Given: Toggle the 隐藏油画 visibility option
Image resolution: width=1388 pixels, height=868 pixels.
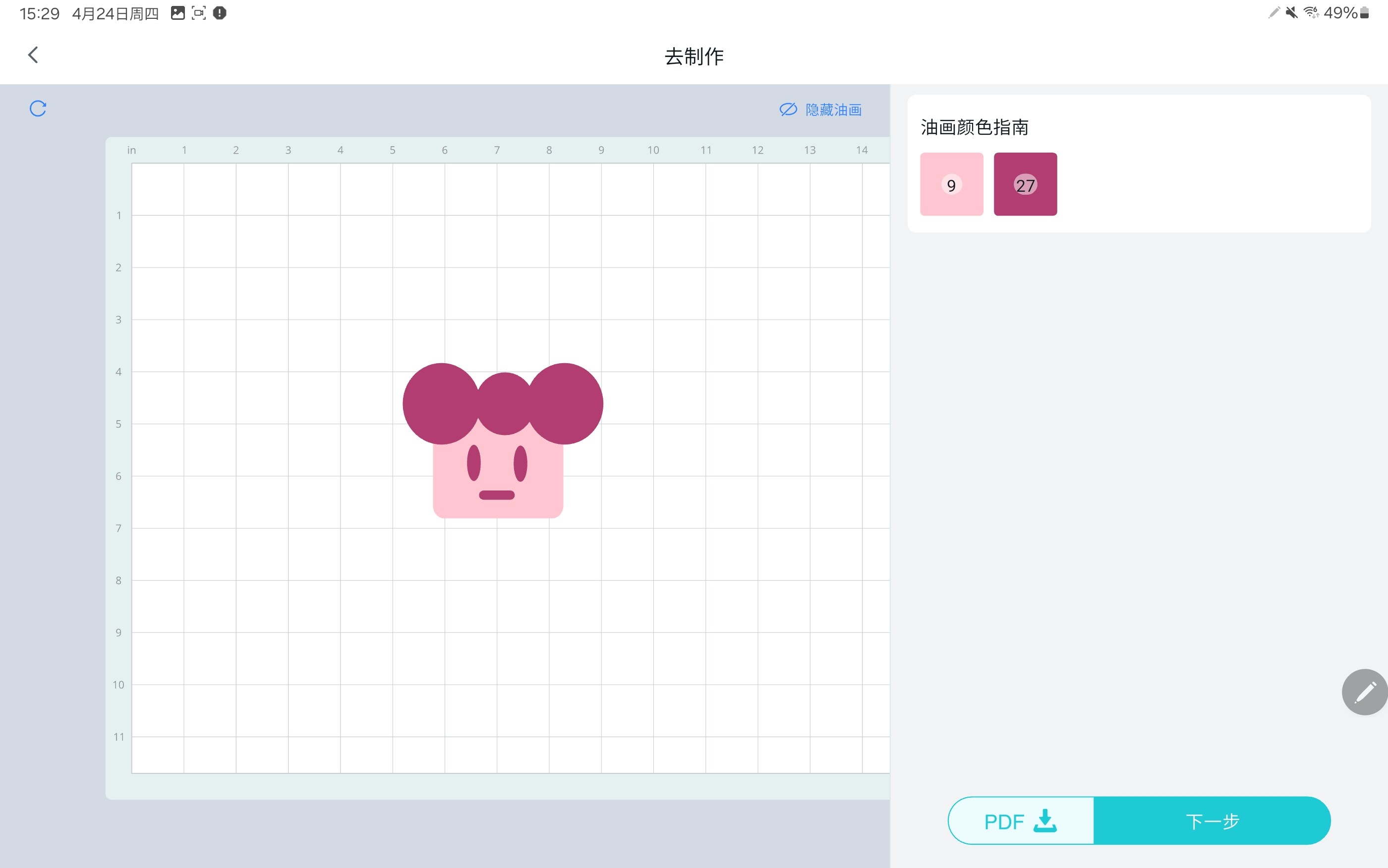Looking at the screenshot, I should tap(833, 109).
